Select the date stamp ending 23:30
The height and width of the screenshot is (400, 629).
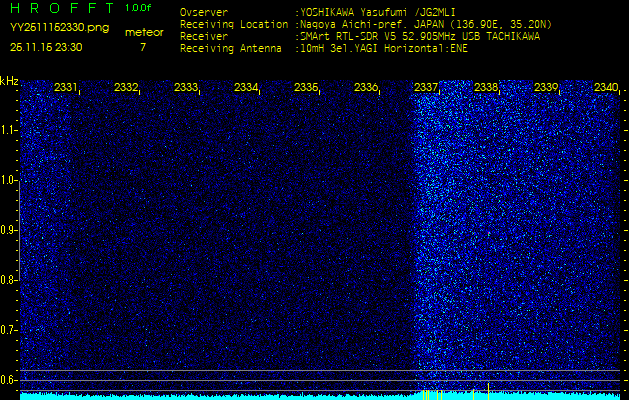coord(46,47)
